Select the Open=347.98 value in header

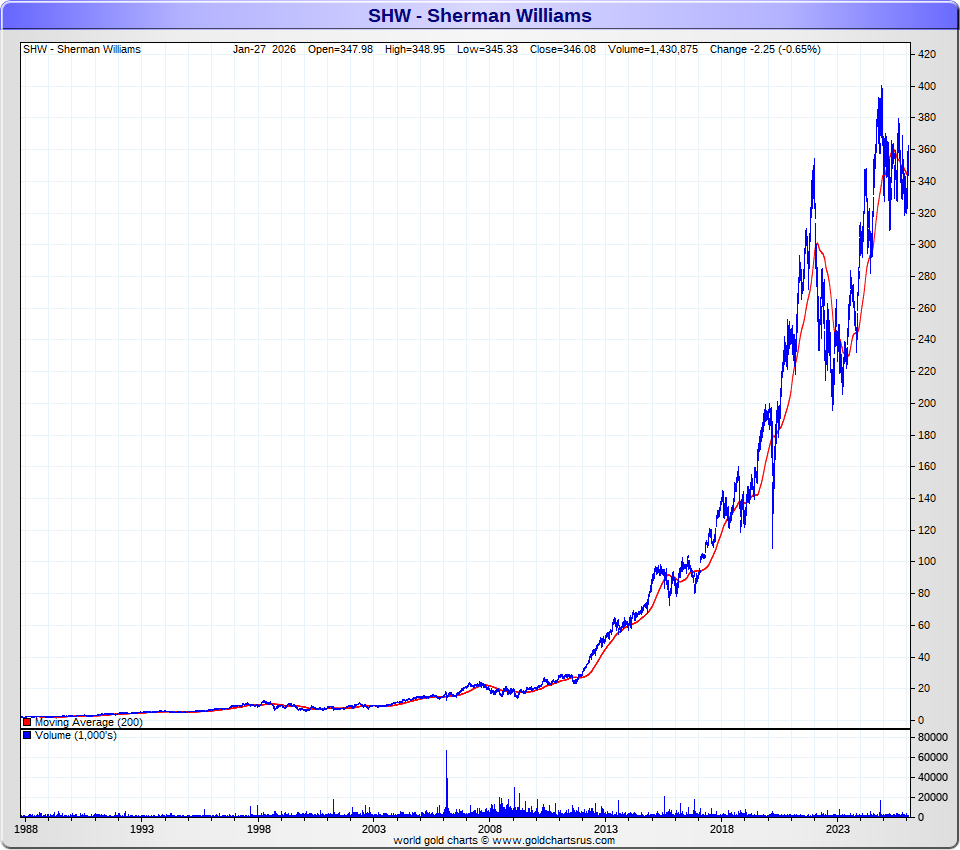coord(340,49)
